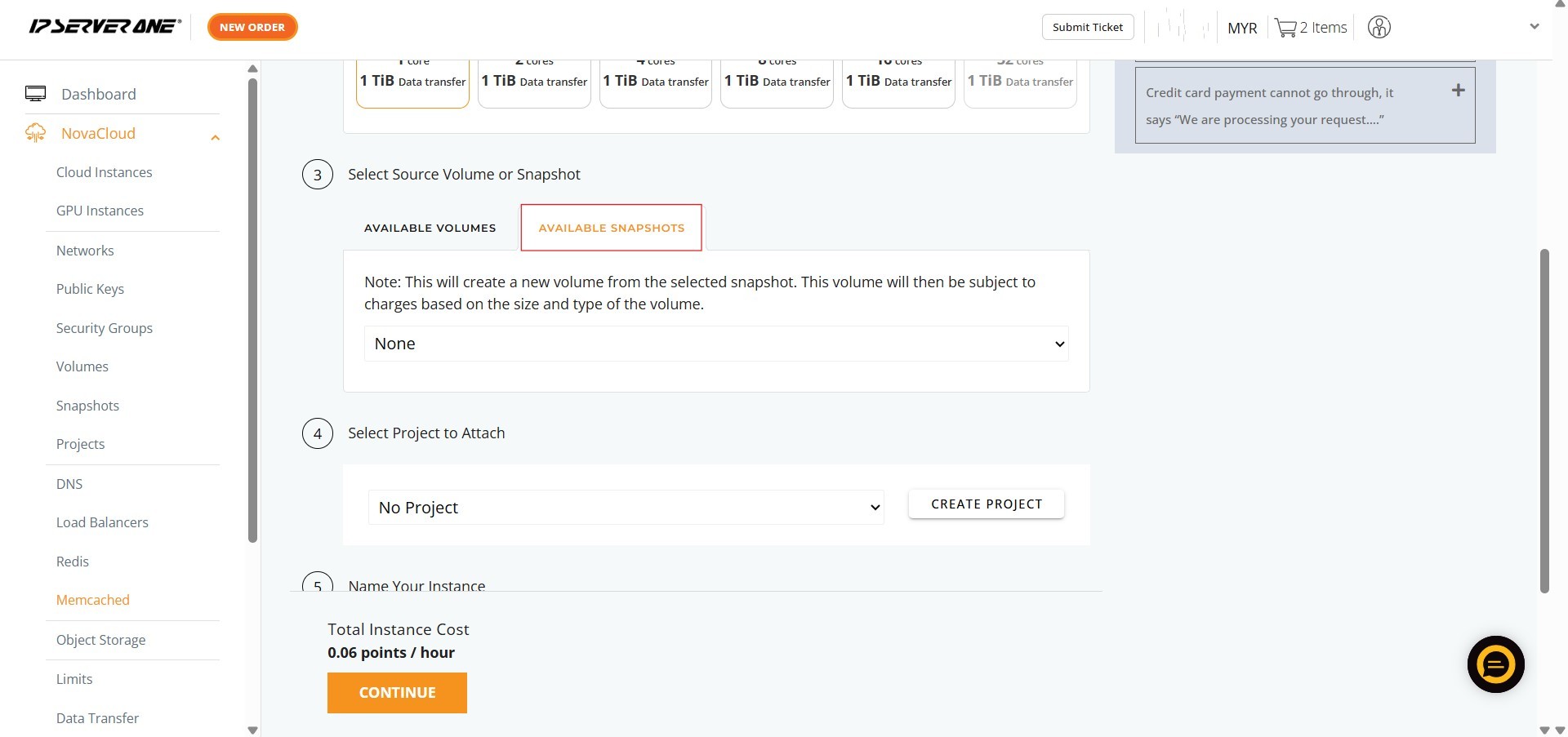Open the snapshot selection dropdown showing None
Screen dimensions: 1568x737
[x=715, y=344]
